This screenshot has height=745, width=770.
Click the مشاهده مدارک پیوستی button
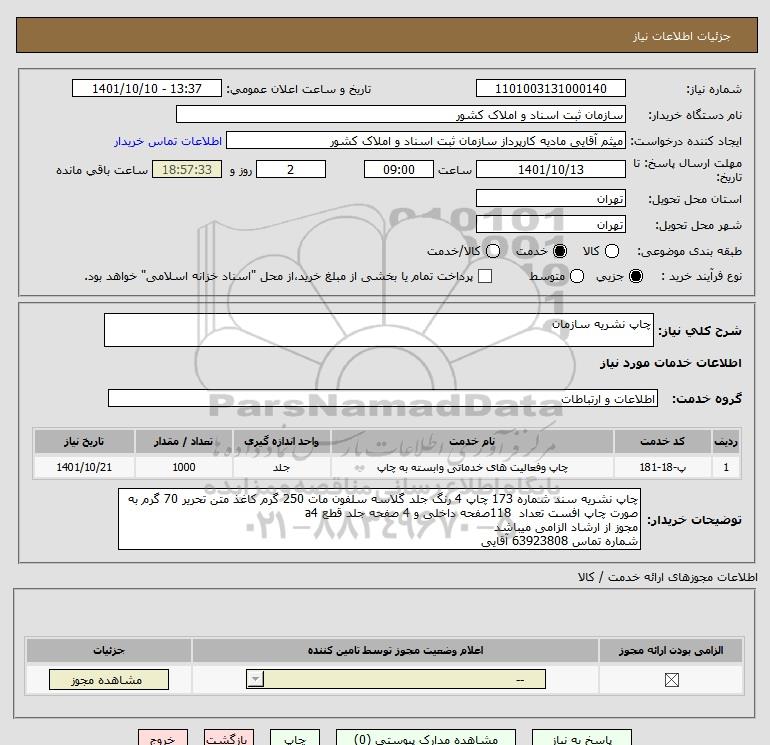[426, 738]
